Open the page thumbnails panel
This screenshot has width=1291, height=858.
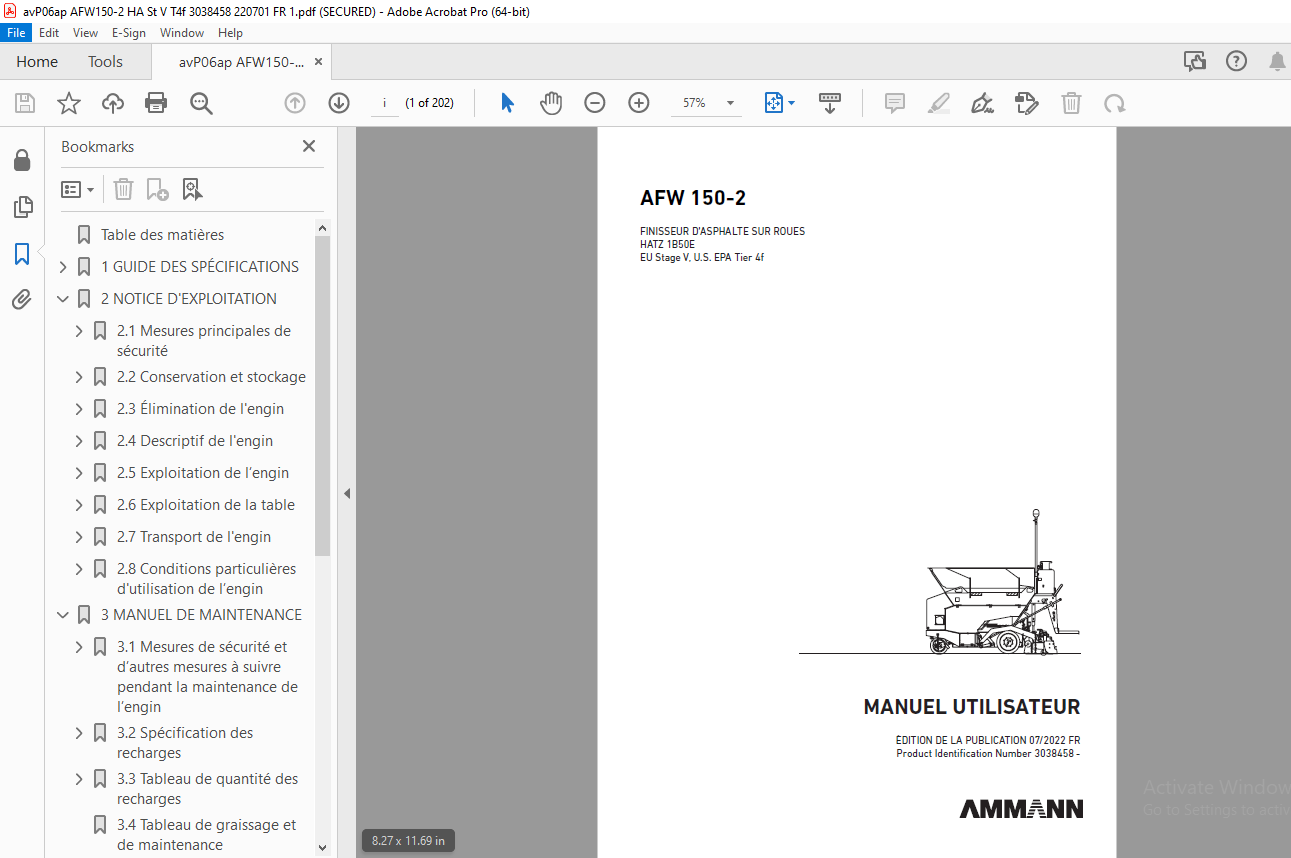tap(22, 207)
